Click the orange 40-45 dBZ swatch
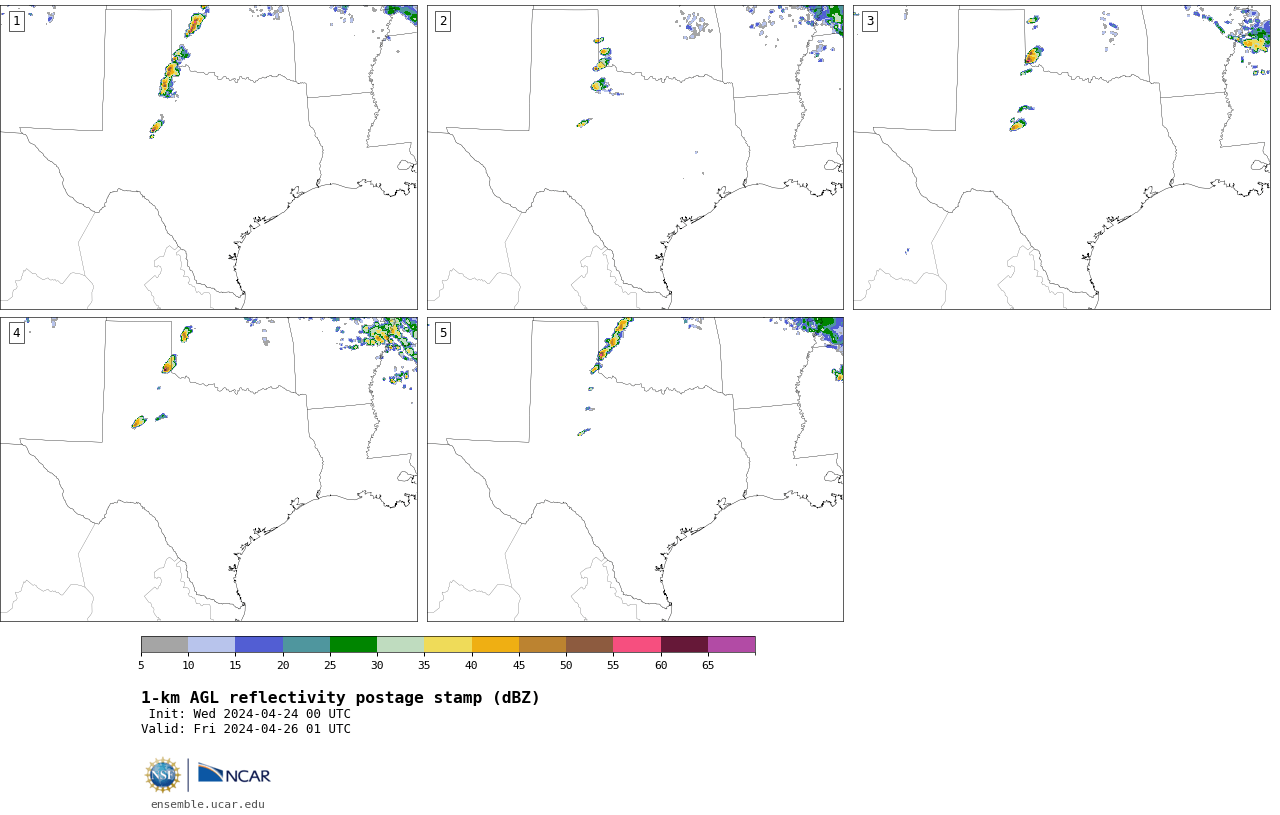 [495, 645]
